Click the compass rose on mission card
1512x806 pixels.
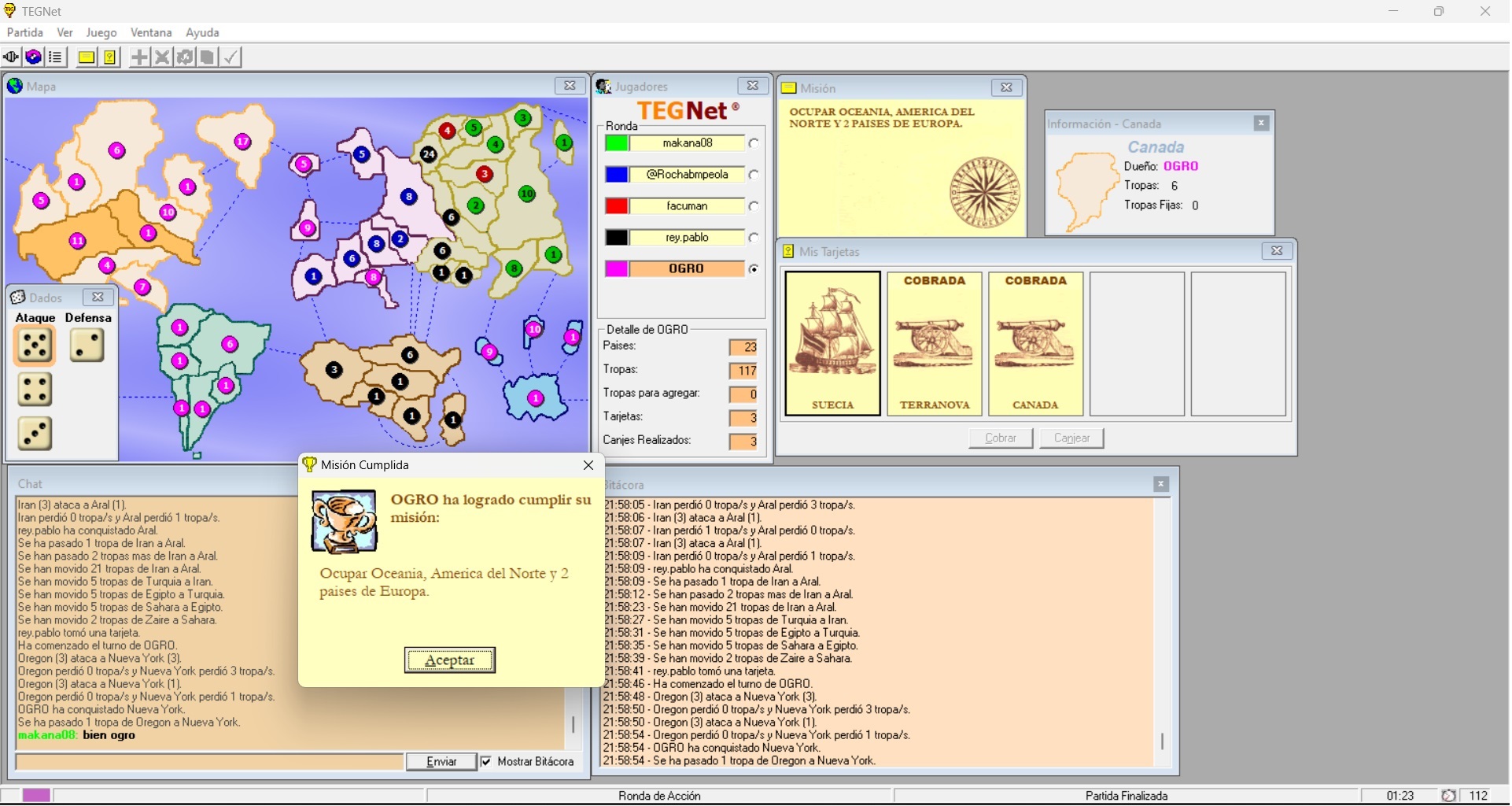[x=985, y=192]
